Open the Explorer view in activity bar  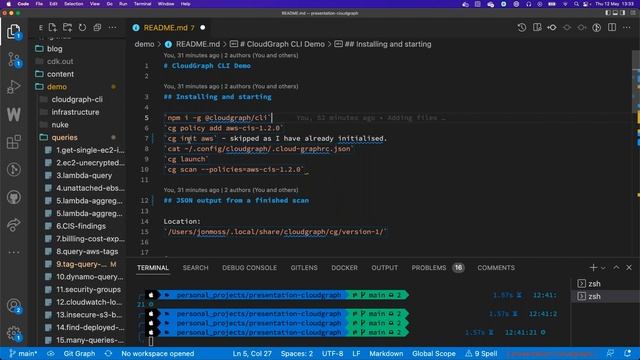tap(13, 31)
